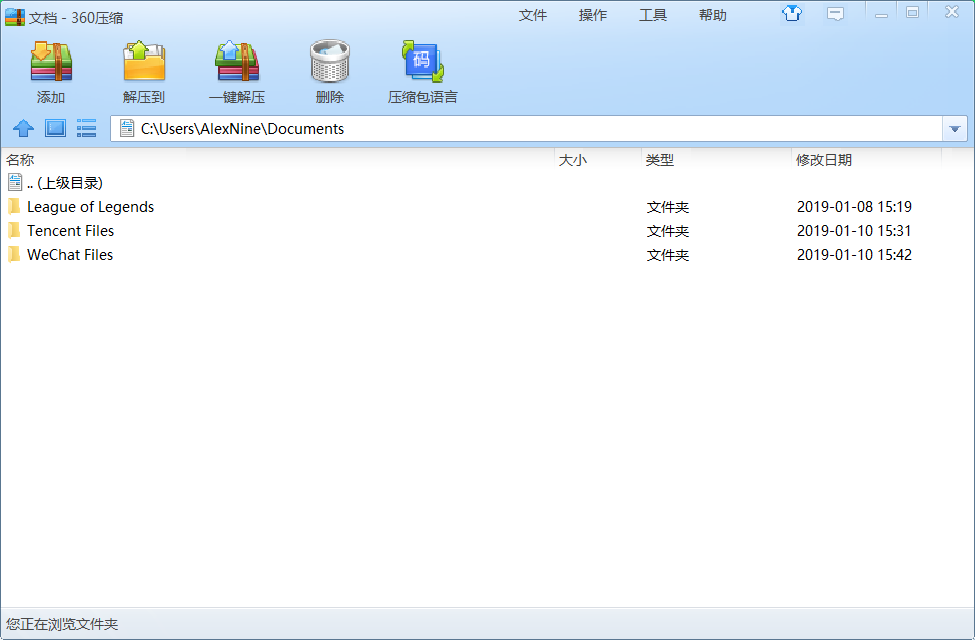
Task: Click the League of Legends folder icon
Action: click(x=14, y=206)
